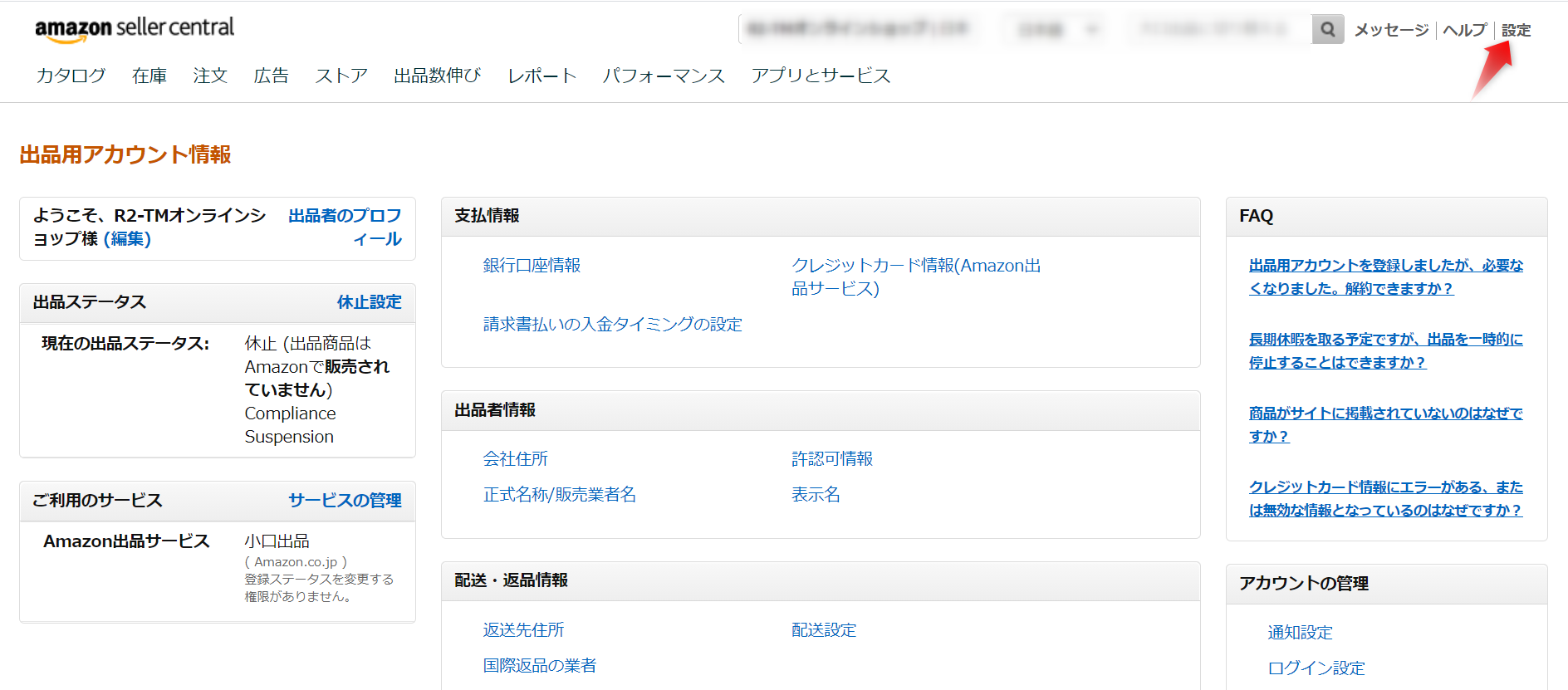Click メッセージ in the header
This screenshot has height=690, width=1568.
1391,30
